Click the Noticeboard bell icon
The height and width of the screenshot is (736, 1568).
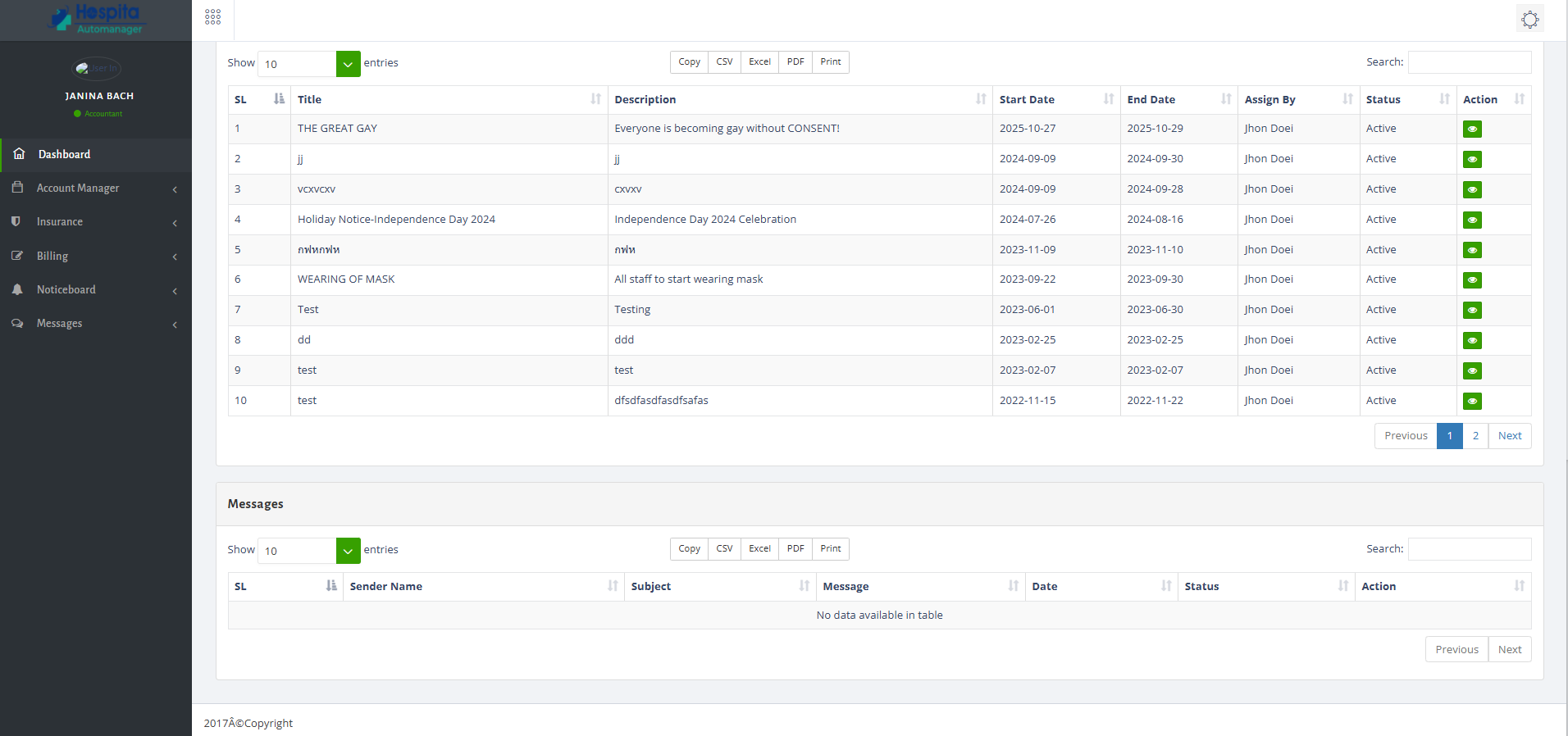click(17, 289)
